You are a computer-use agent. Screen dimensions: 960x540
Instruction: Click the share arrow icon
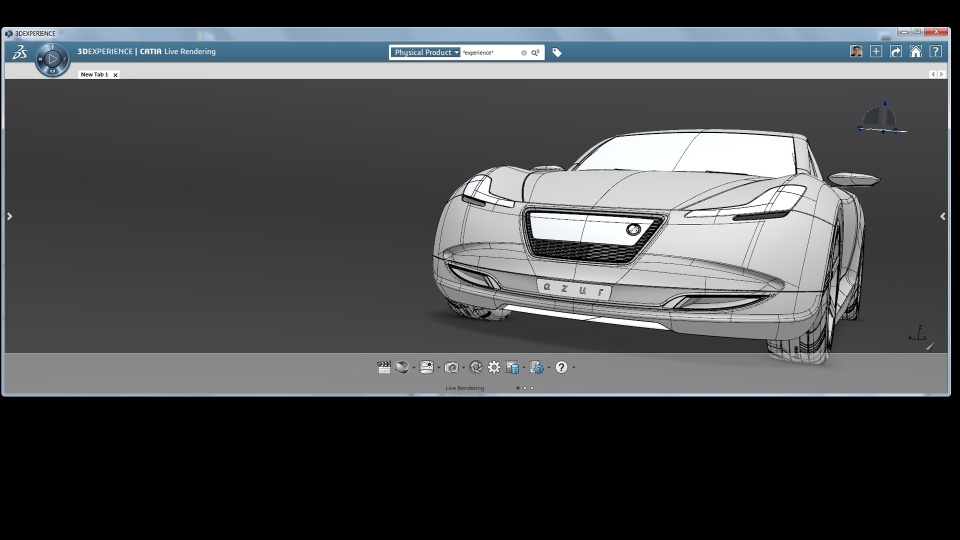pos(896,52)
